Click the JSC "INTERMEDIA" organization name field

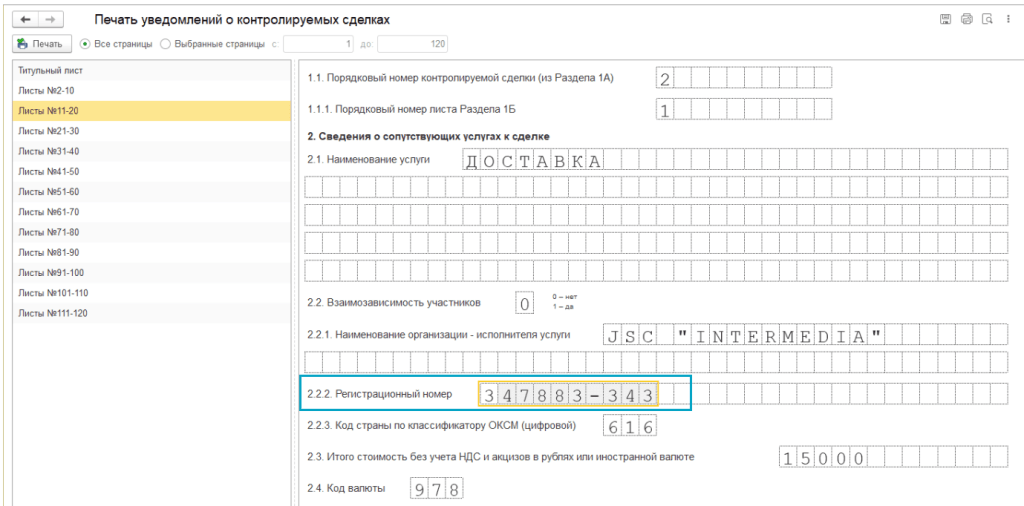[746, 336]
